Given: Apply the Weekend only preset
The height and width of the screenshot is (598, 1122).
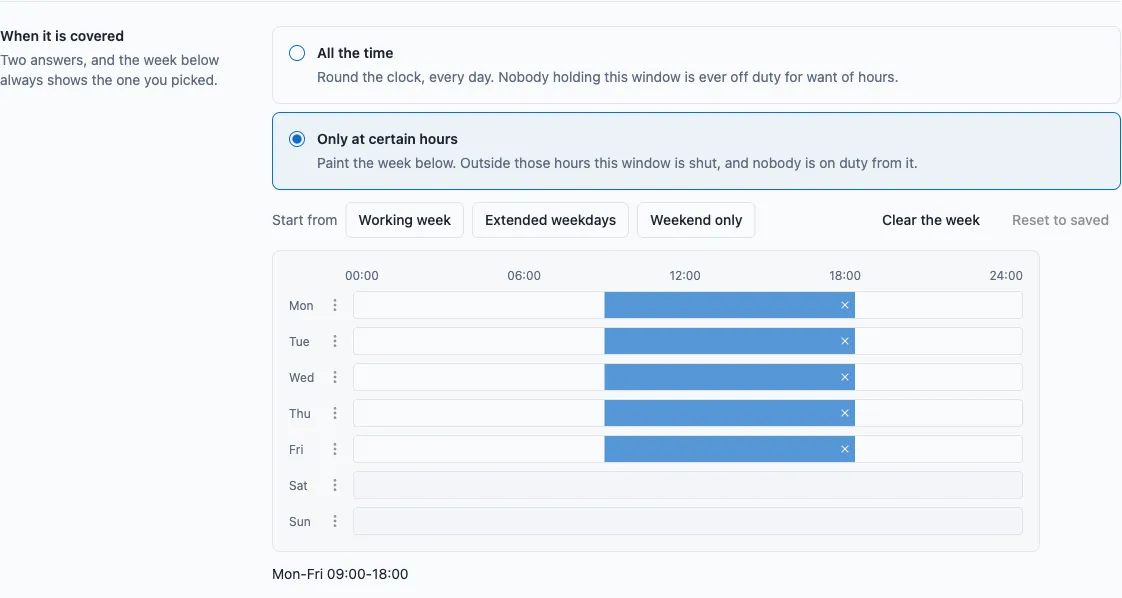Looking at the screenshot, I should point(696,220).
